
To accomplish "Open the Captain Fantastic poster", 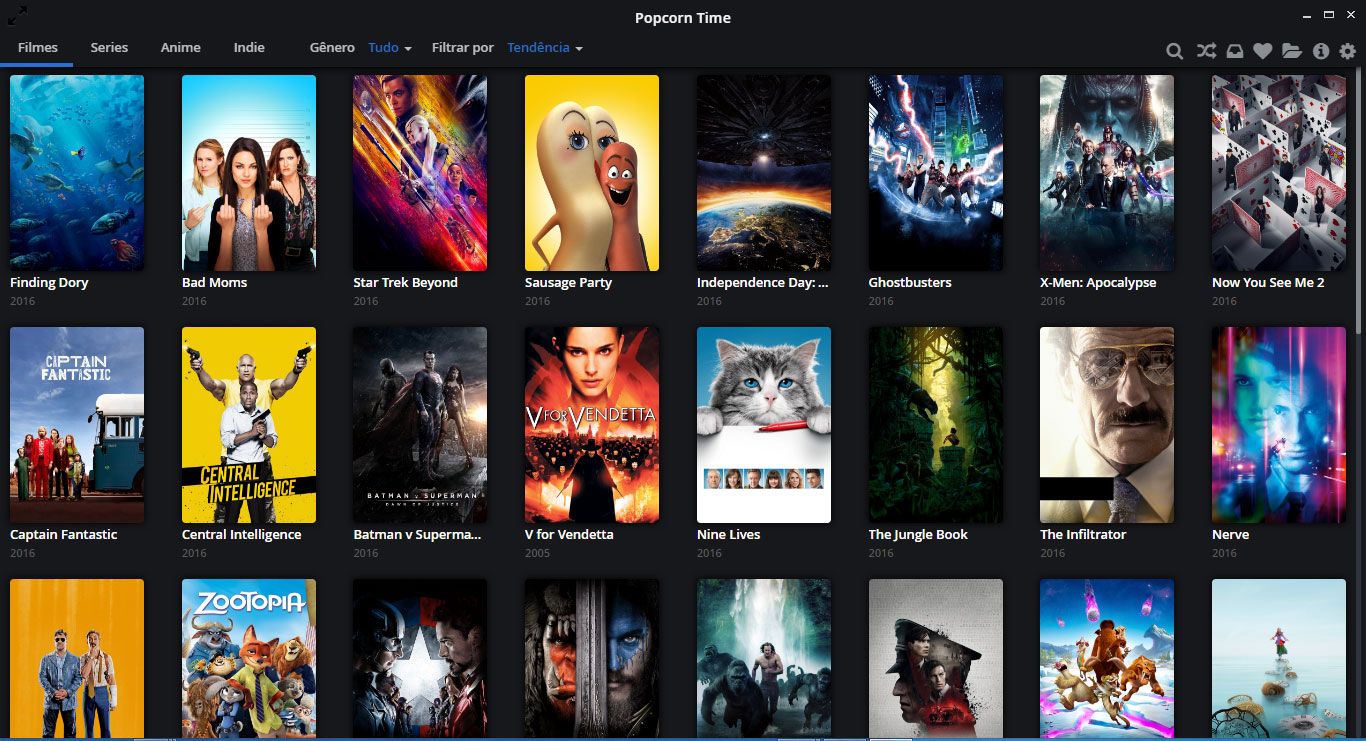I will click(77, 425).
